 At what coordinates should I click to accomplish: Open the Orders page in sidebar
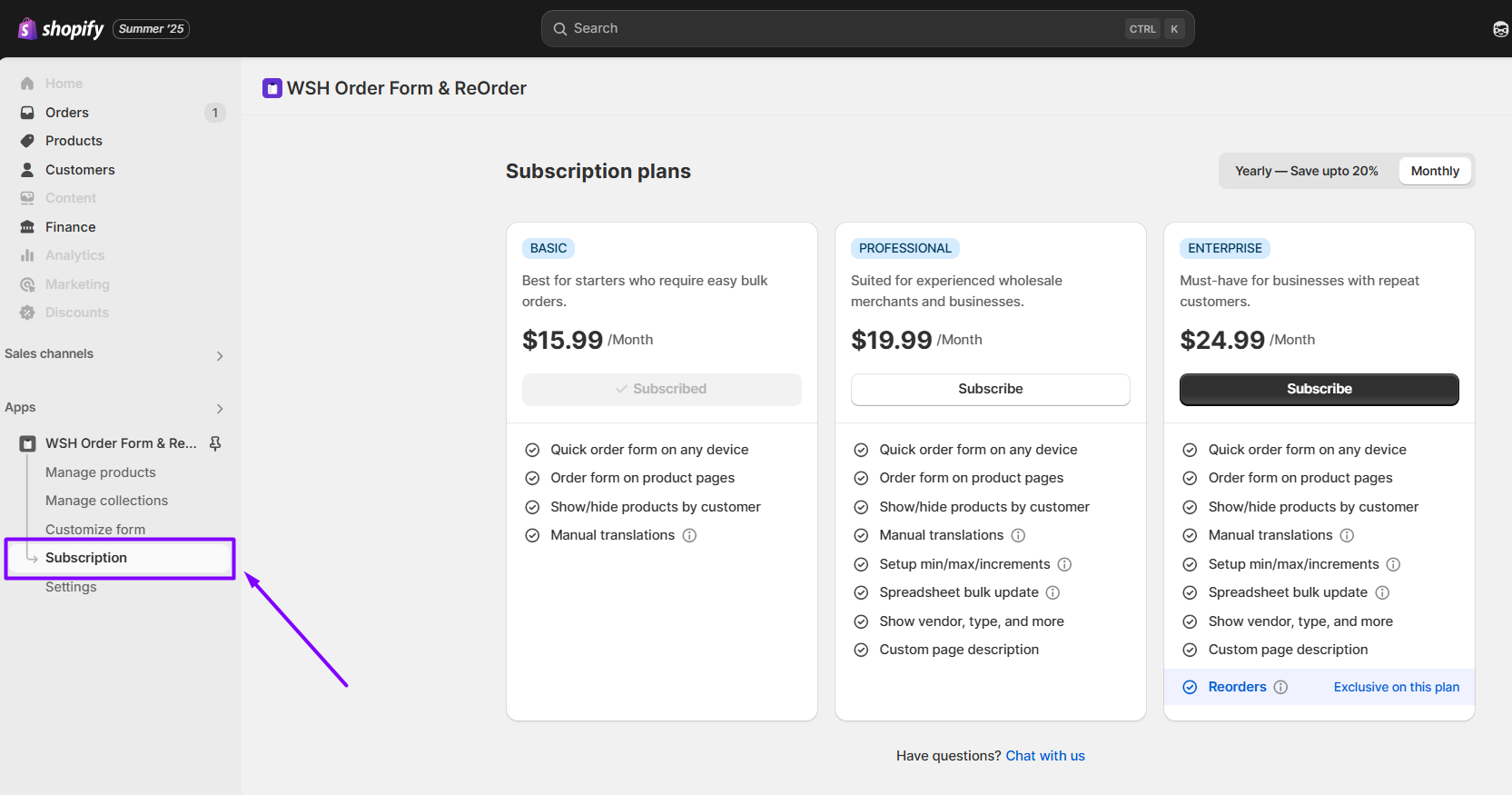[x=67, y=113]
